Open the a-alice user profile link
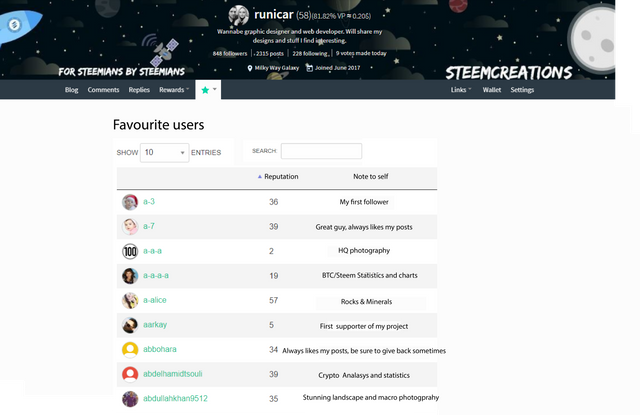The height and width of the screenshot is (415, 640). [155, 300]
